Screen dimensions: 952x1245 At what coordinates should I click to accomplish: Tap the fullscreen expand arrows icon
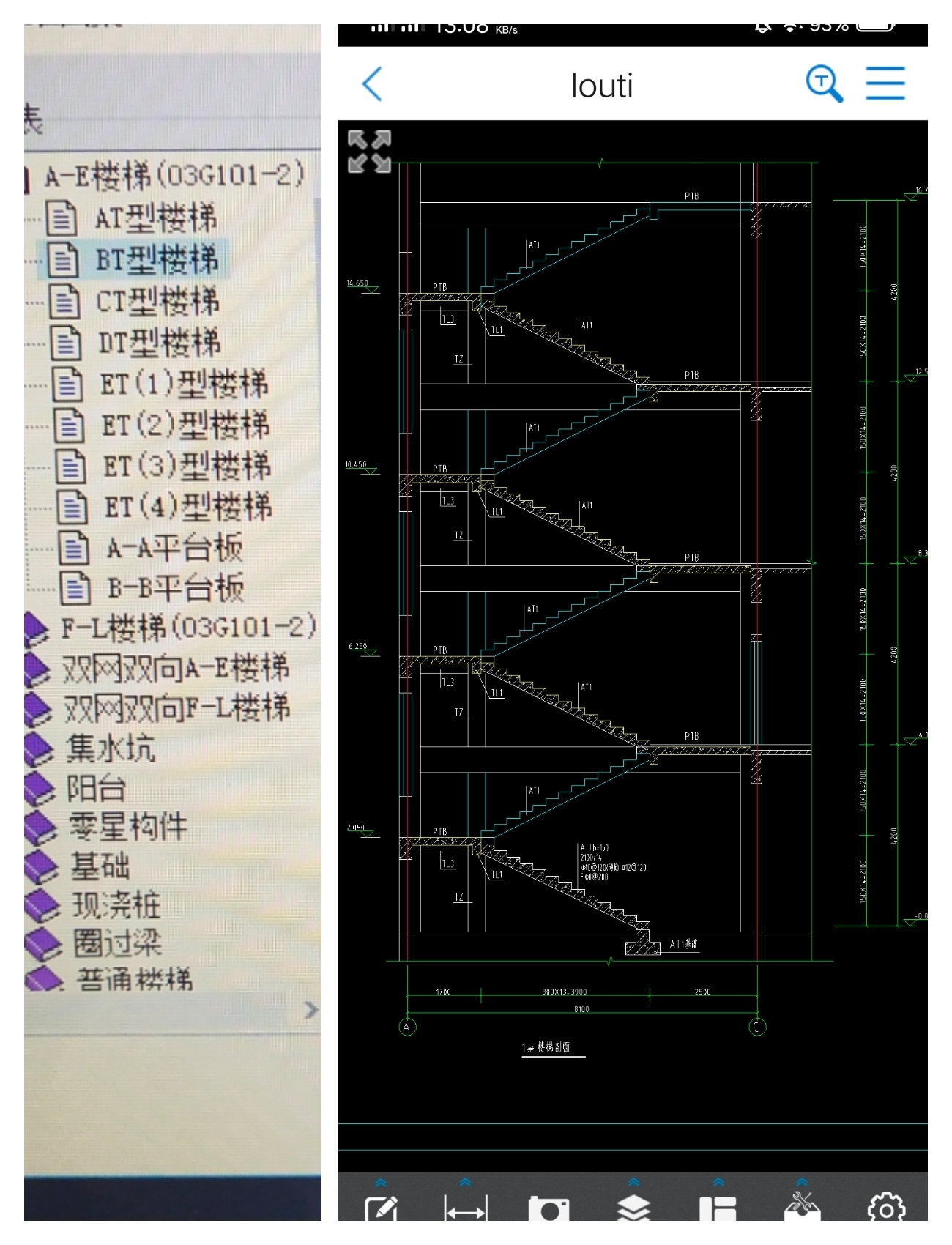pos(369,152)
